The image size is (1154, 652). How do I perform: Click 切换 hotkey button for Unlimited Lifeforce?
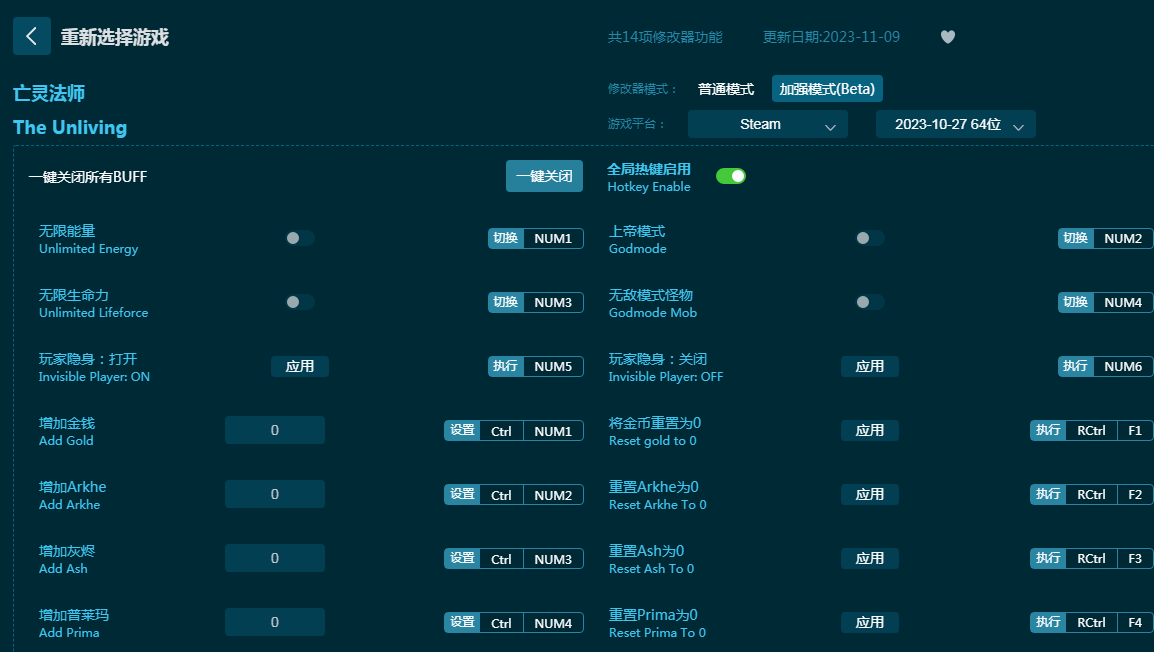pos(506,302)
